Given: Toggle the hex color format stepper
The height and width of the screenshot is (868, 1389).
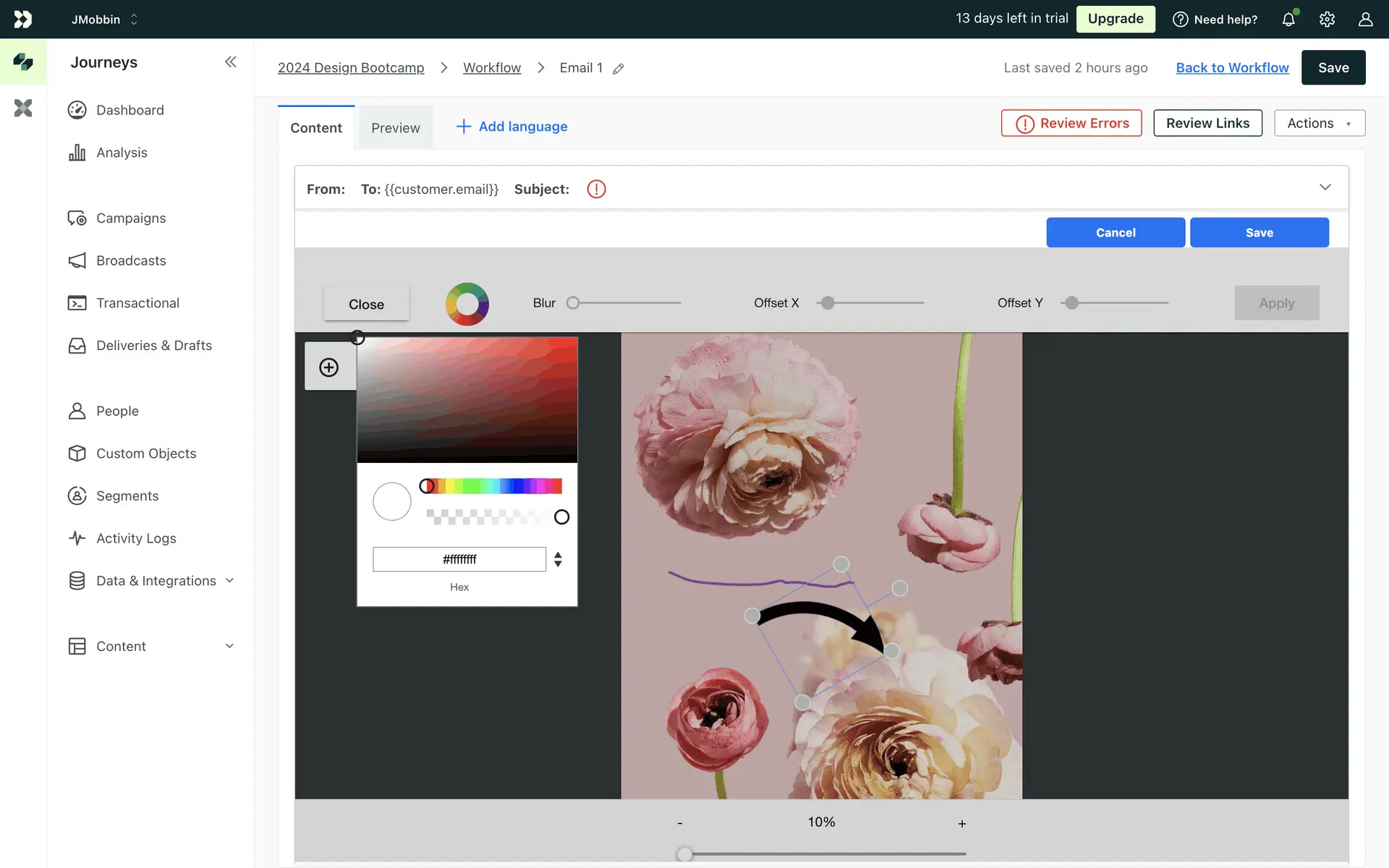Looking at the screenshot, I should coord(558,559).
